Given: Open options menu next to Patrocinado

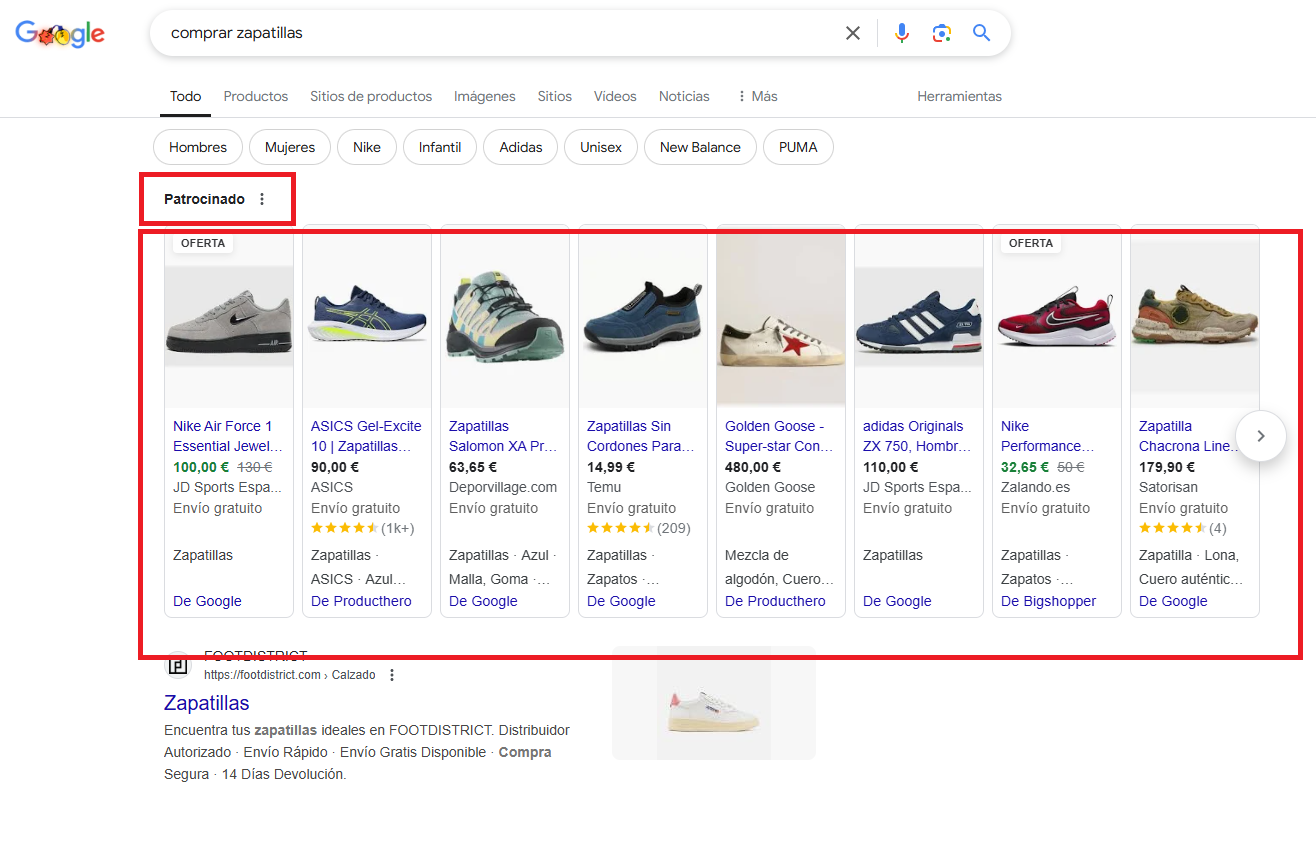Looking at the screenshot, I should tap(262, 199).
